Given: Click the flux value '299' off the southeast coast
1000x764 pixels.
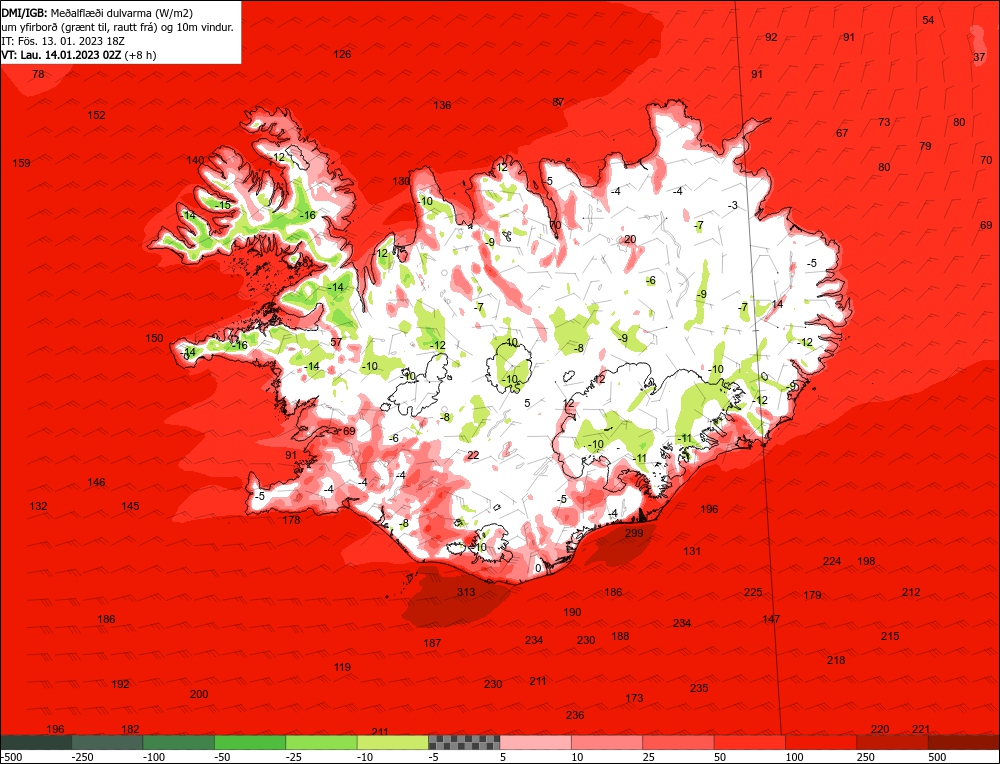Looking at the screenshot, I should [x=634, y=533].
